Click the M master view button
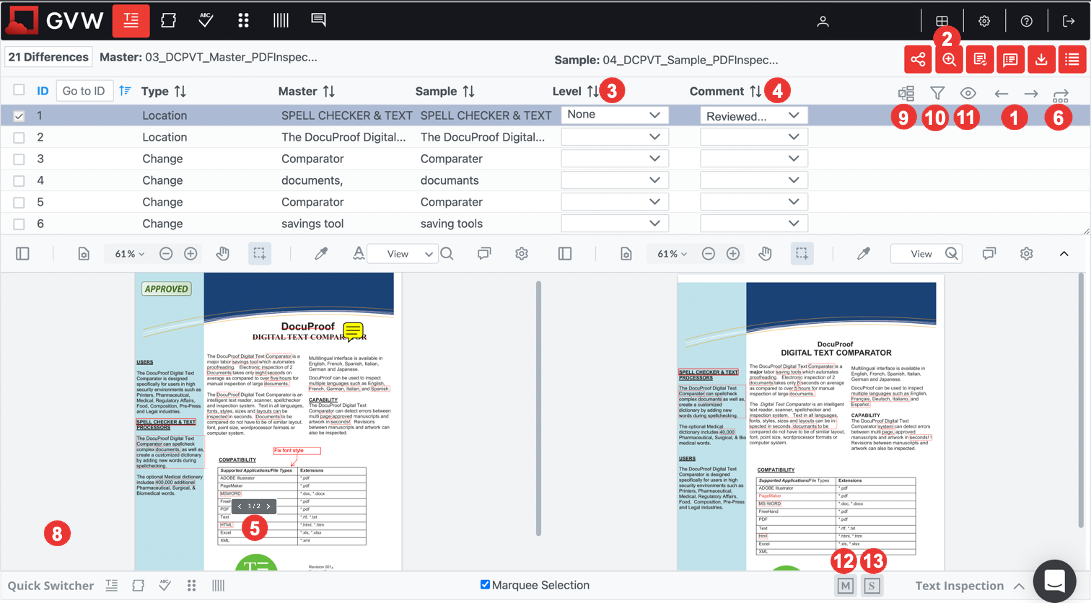Viewport: 1092px width, 604px height. [x=844, y=586]
